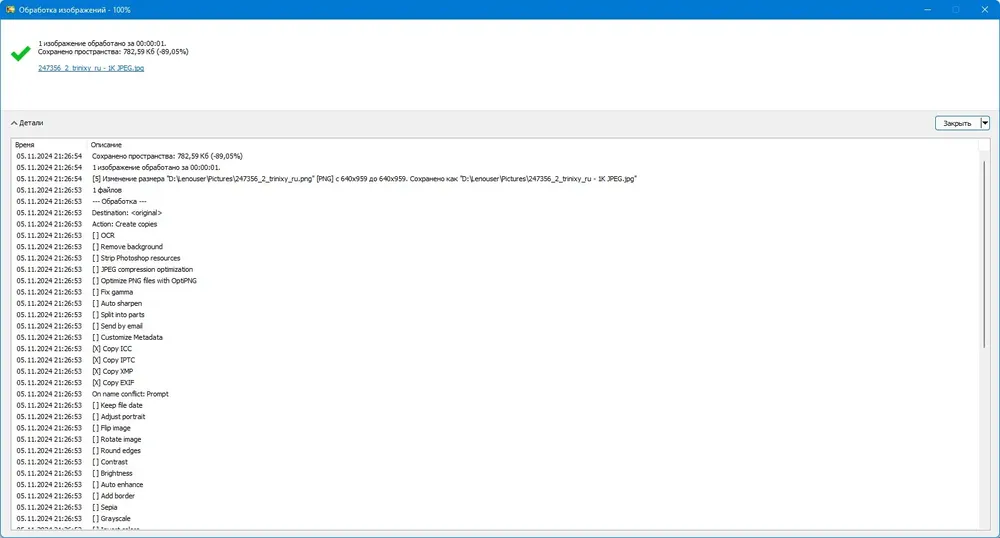Select the '[5] Изменение размера' log row
1000x538 pixels.
(x=495, y=178)
